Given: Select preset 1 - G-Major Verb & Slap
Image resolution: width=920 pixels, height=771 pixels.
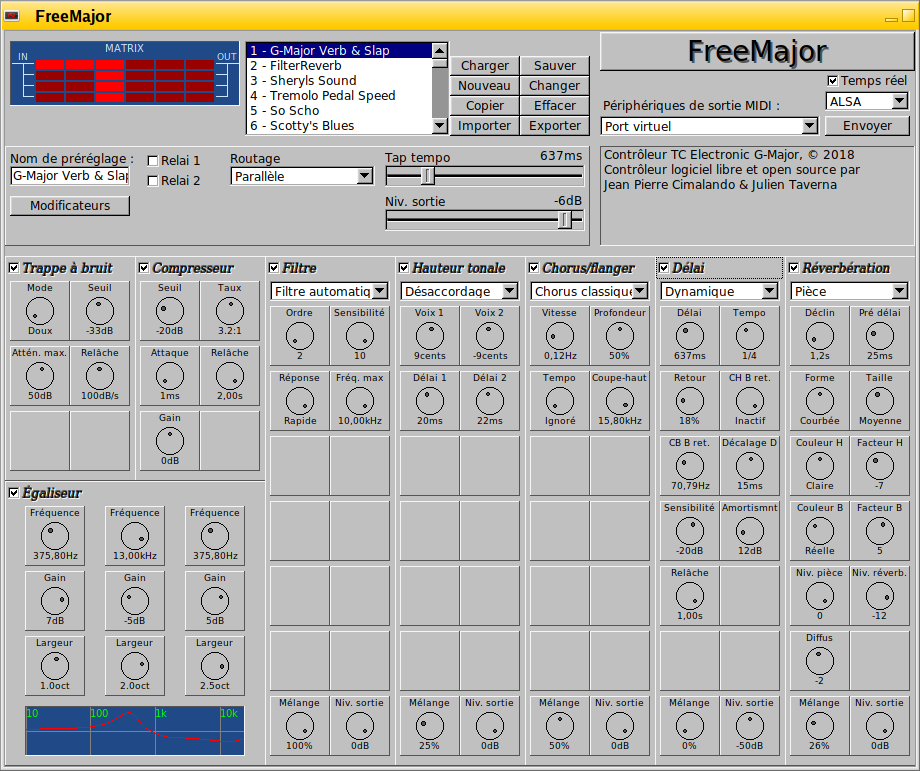Looking at the screenshot, I should (x=340, y=50).
